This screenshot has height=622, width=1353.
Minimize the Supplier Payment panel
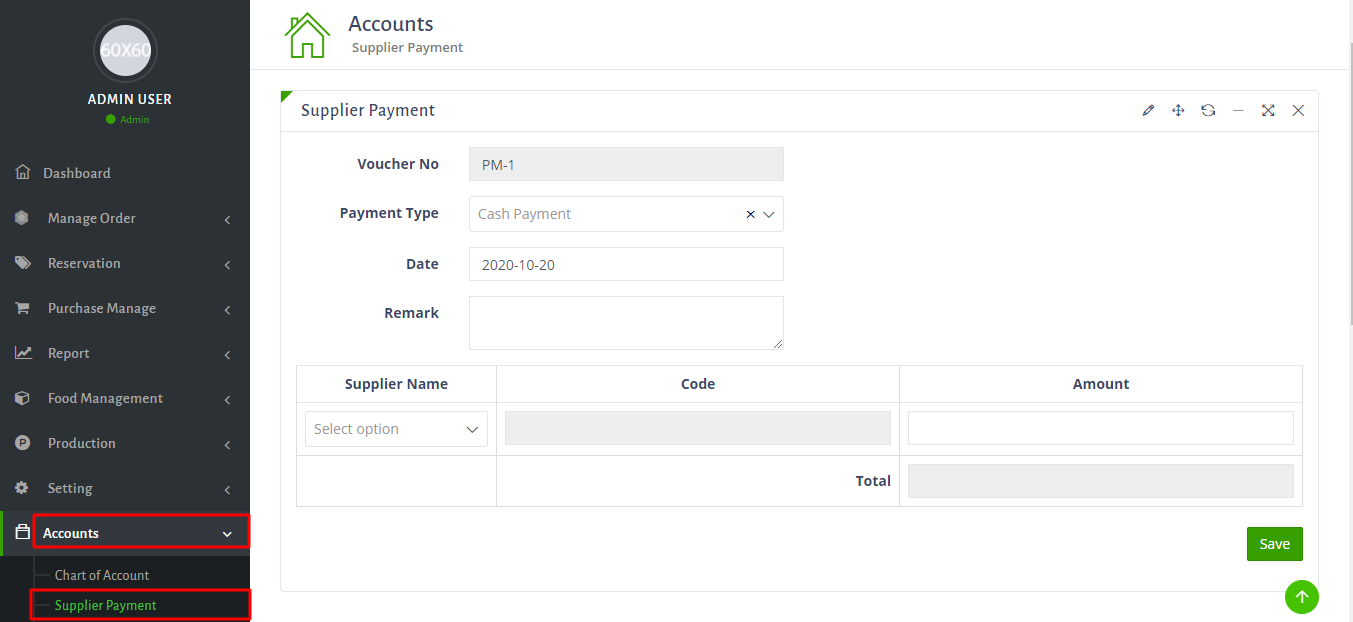1238,111
